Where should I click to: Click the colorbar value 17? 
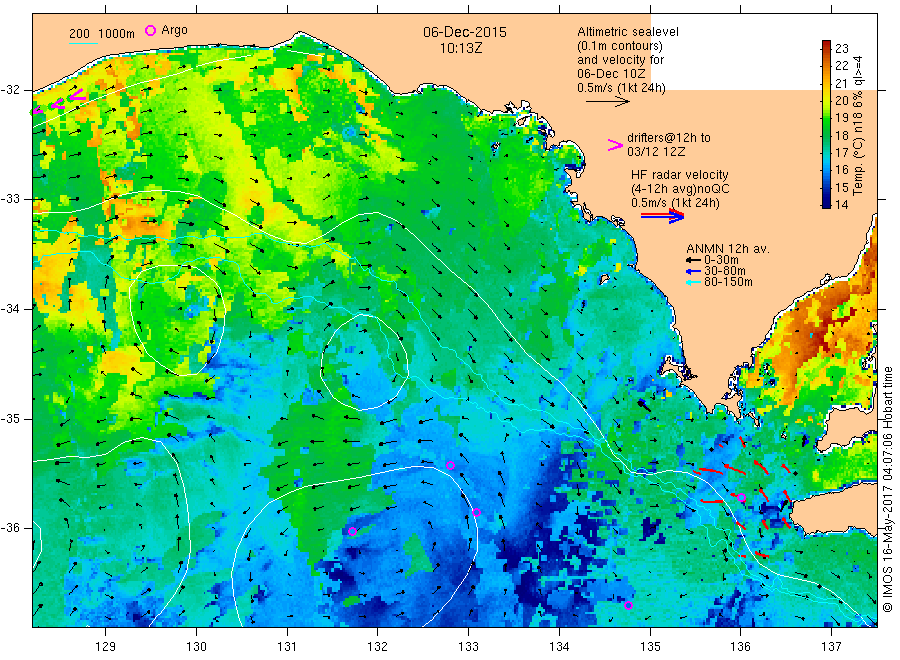[x=841, y=153]
